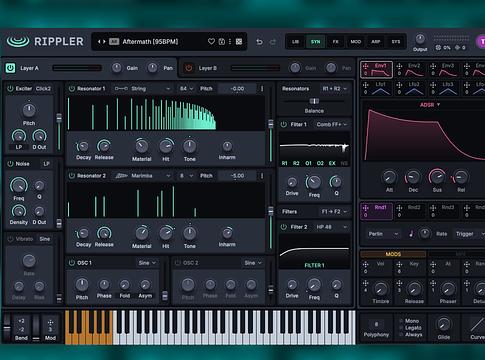485x360 pixels.
Task: Toggle the Exciter power switch
Action: click(x=10, y=88)
